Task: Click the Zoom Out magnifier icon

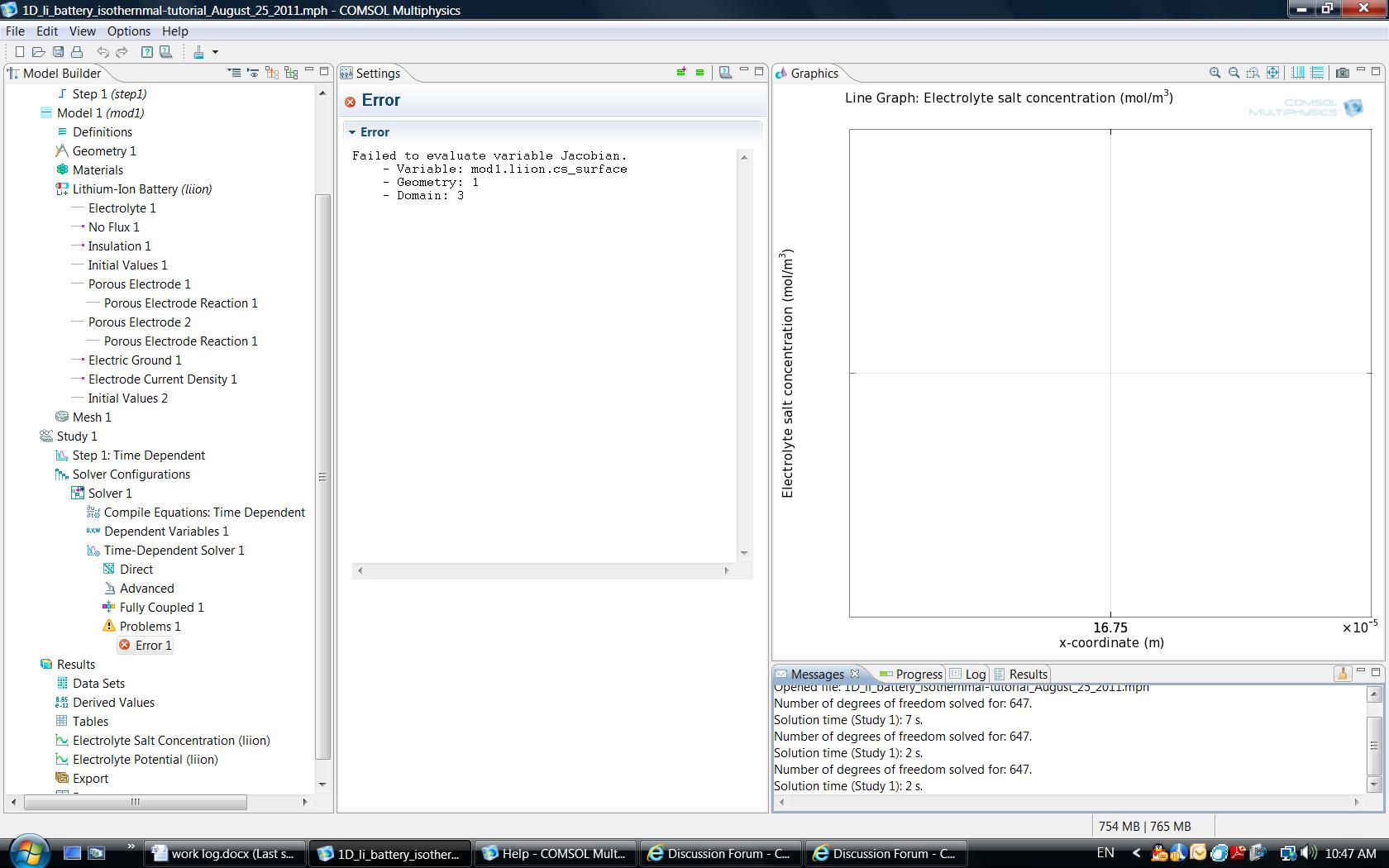Action: [x=1234, y=73]
